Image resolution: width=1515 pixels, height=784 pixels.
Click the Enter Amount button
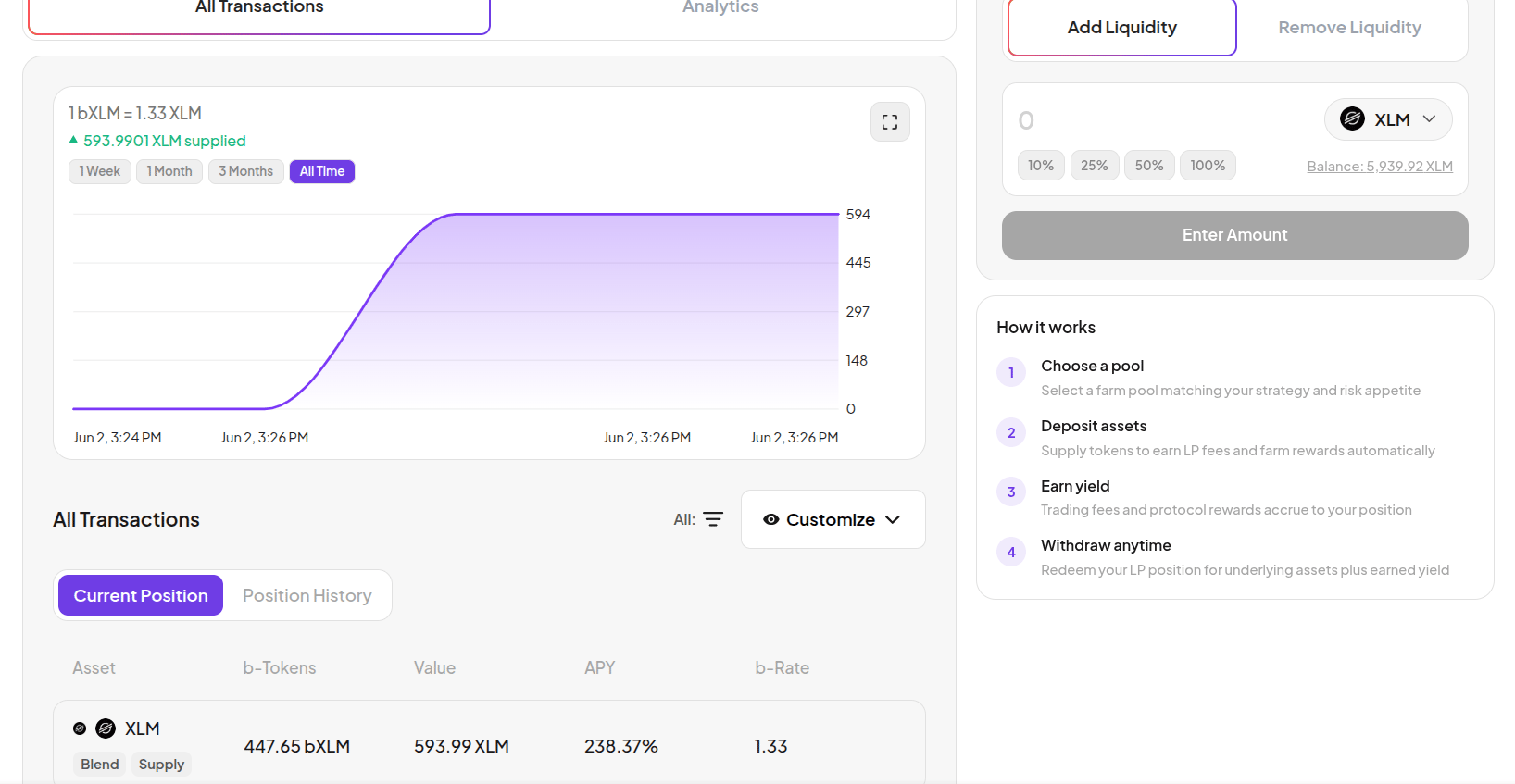1235,235
